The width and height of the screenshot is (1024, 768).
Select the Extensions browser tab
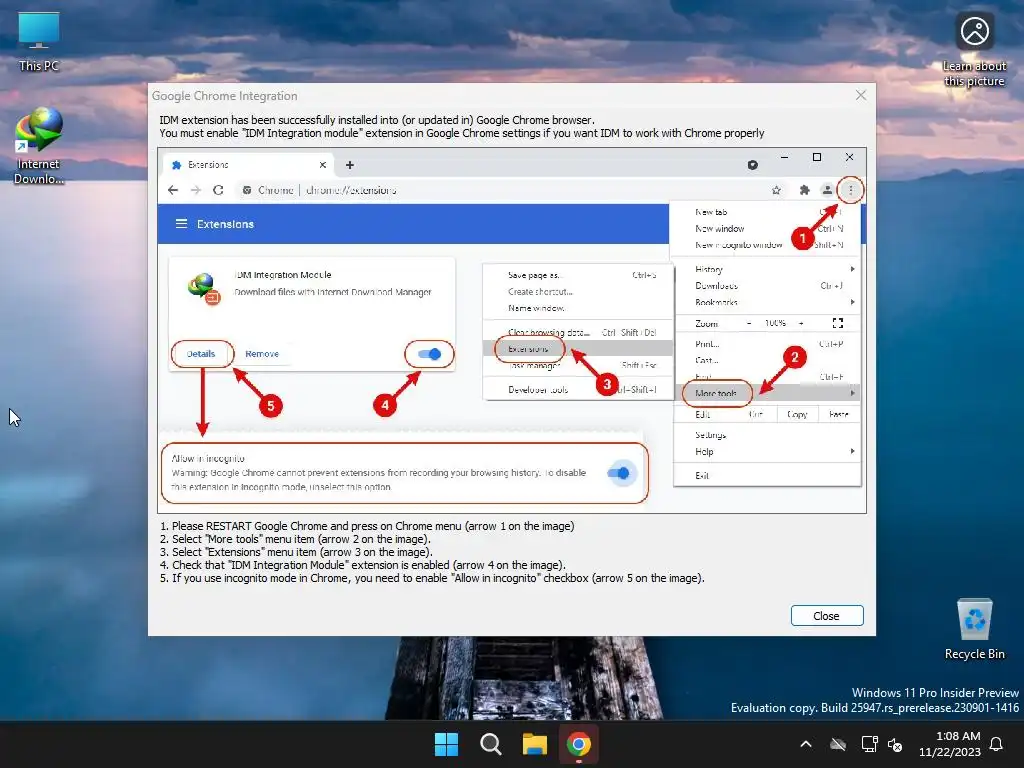[248, 165]
